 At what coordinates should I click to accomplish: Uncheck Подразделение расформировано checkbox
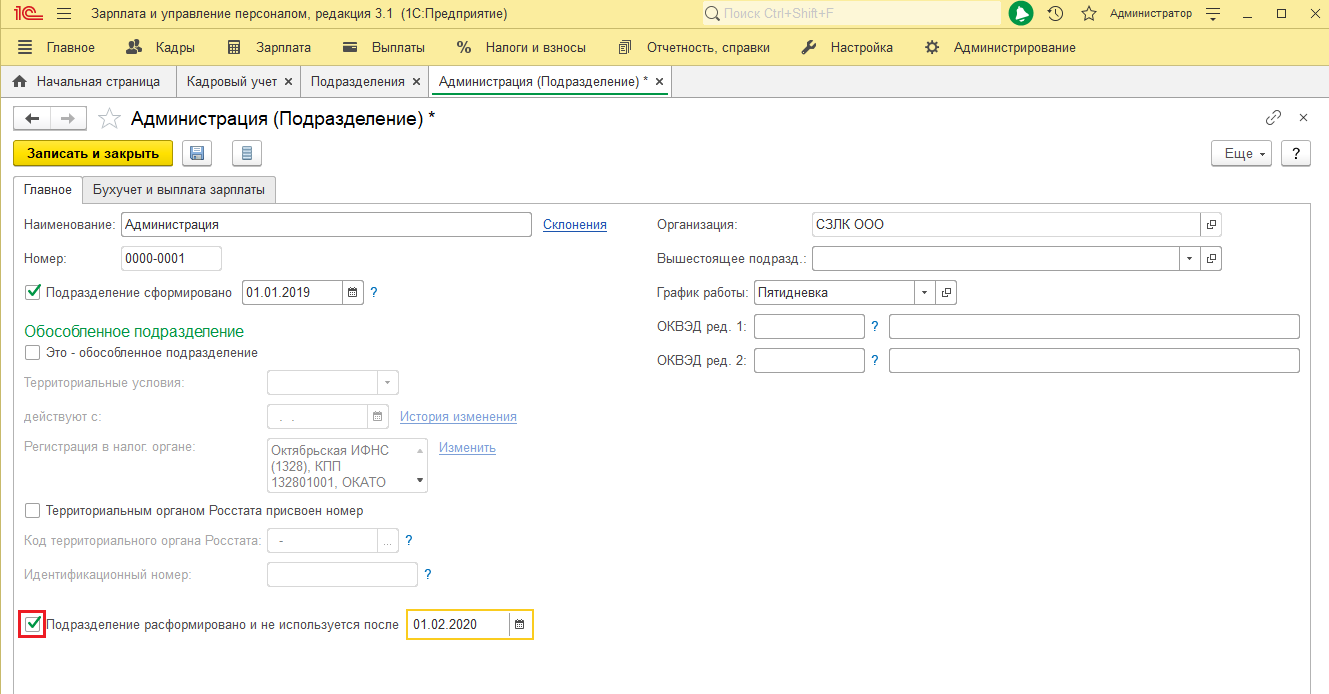(x=33, y=625)
